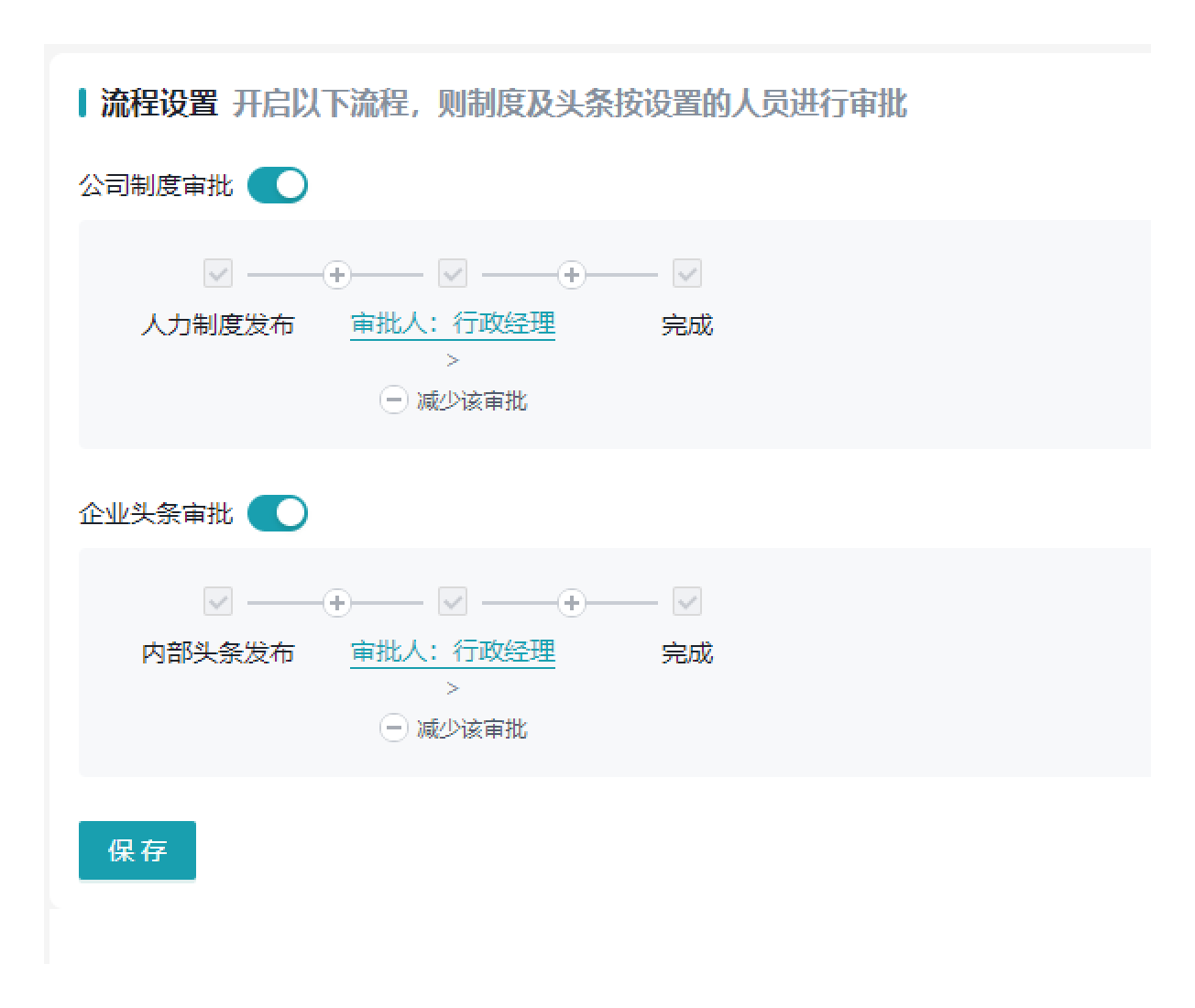Check the box above 人力制度发布

pos(218,273)
